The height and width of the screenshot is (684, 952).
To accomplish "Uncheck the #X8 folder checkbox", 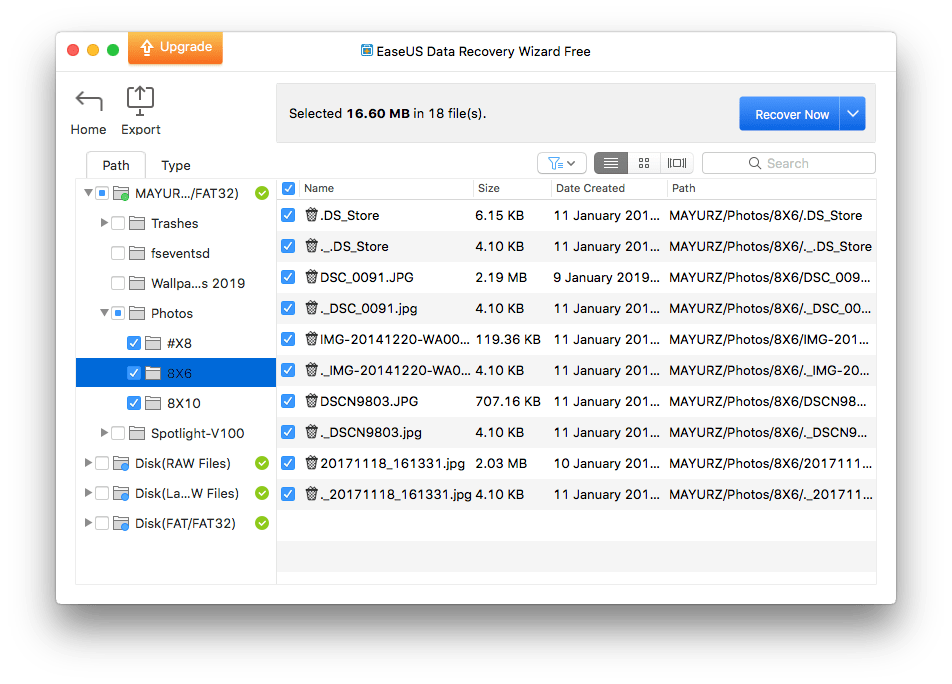I will 134,343.
